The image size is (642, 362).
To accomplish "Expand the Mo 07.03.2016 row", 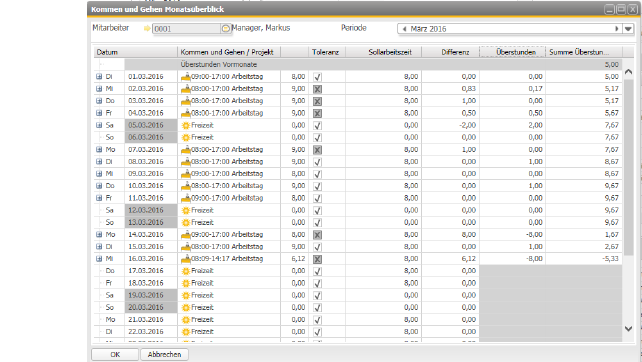I will (99, 149).
